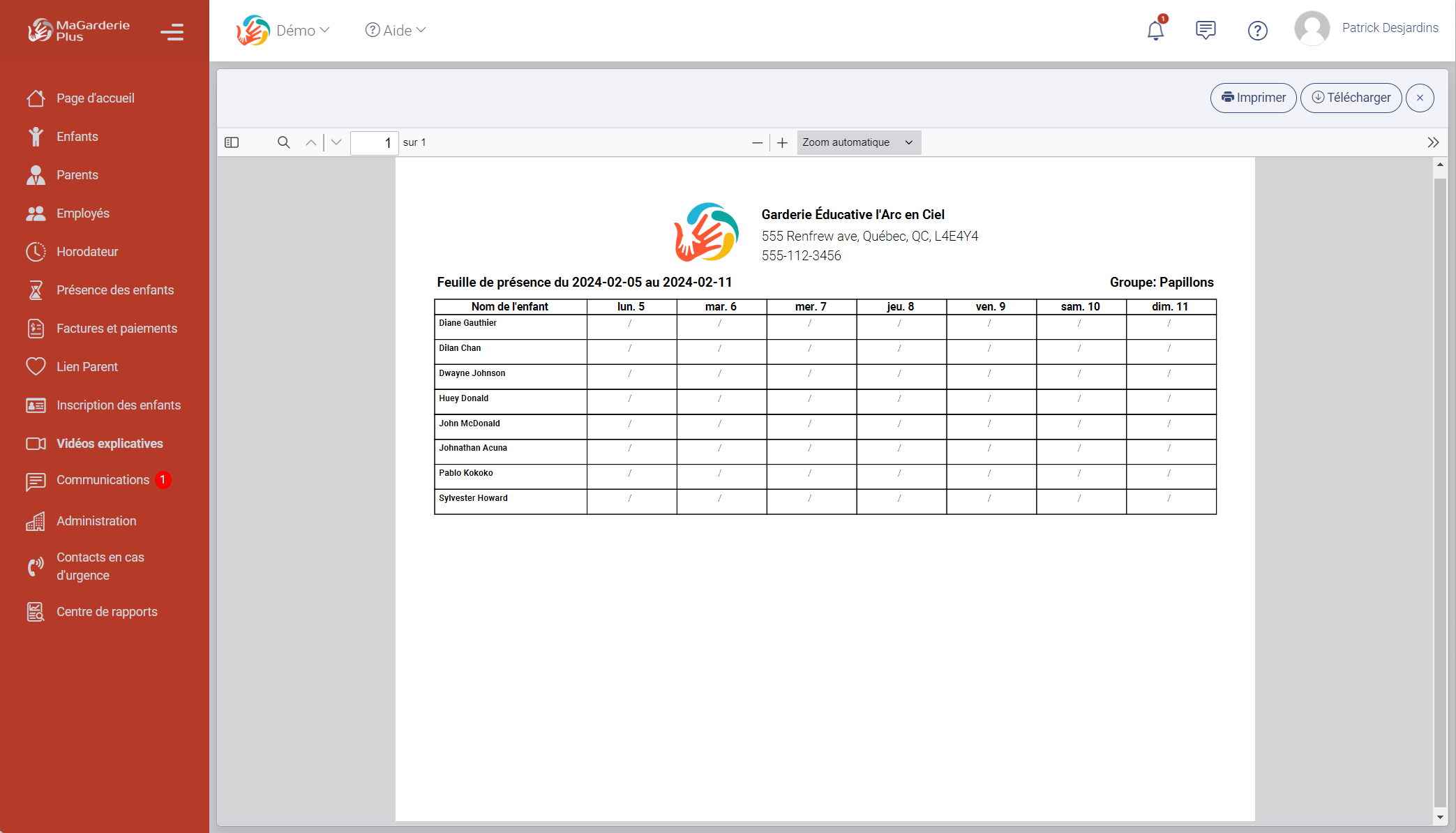Go to previous PDF page arrow

point(311,142)
